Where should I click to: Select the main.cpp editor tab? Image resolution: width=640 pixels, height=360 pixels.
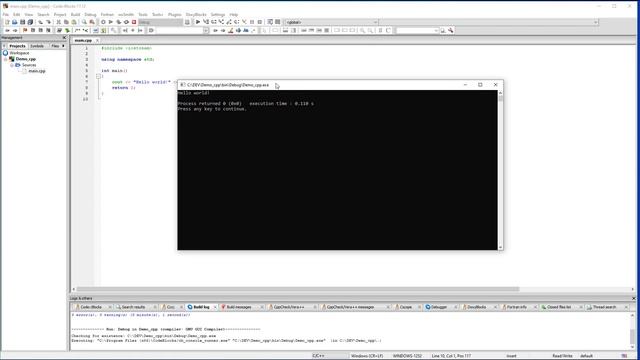[83, 40]
